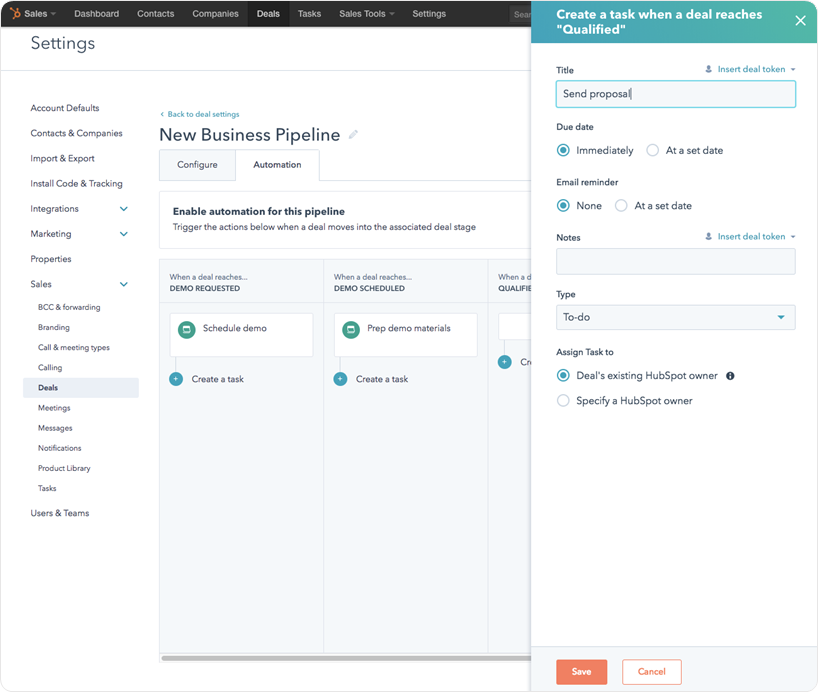Expand the Integrations settings section
This screenshot has width=818, height=692.
pyautogui.click(x=124, y=209)
